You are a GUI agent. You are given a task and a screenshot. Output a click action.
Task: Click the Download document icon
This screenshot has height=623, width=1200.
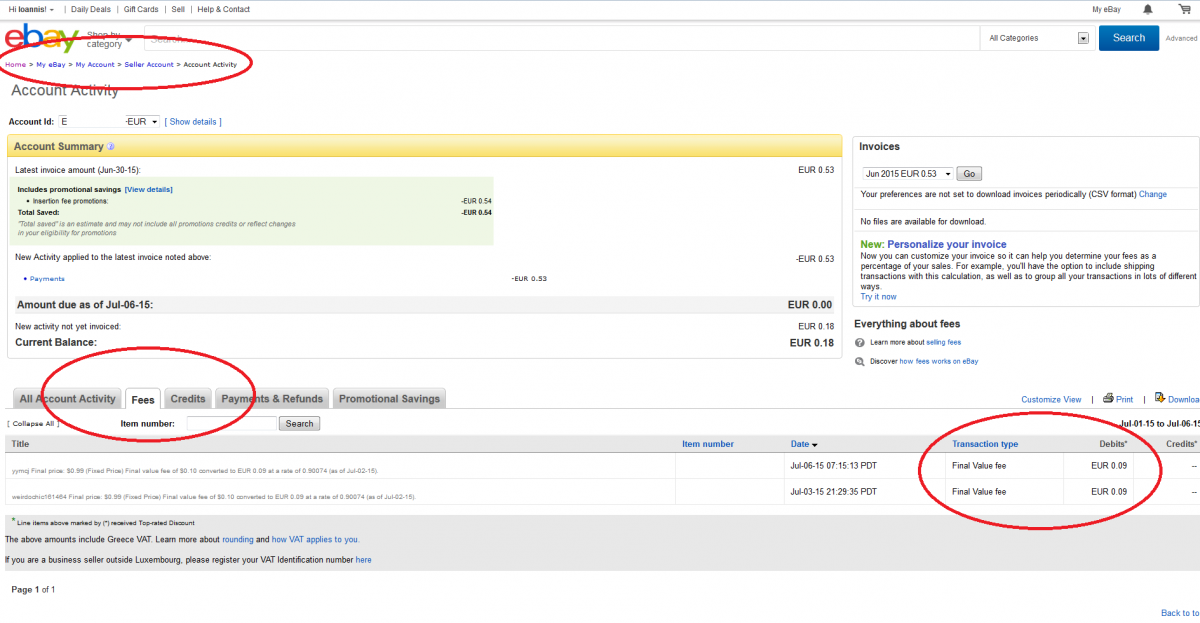(x=1160, y=398)
